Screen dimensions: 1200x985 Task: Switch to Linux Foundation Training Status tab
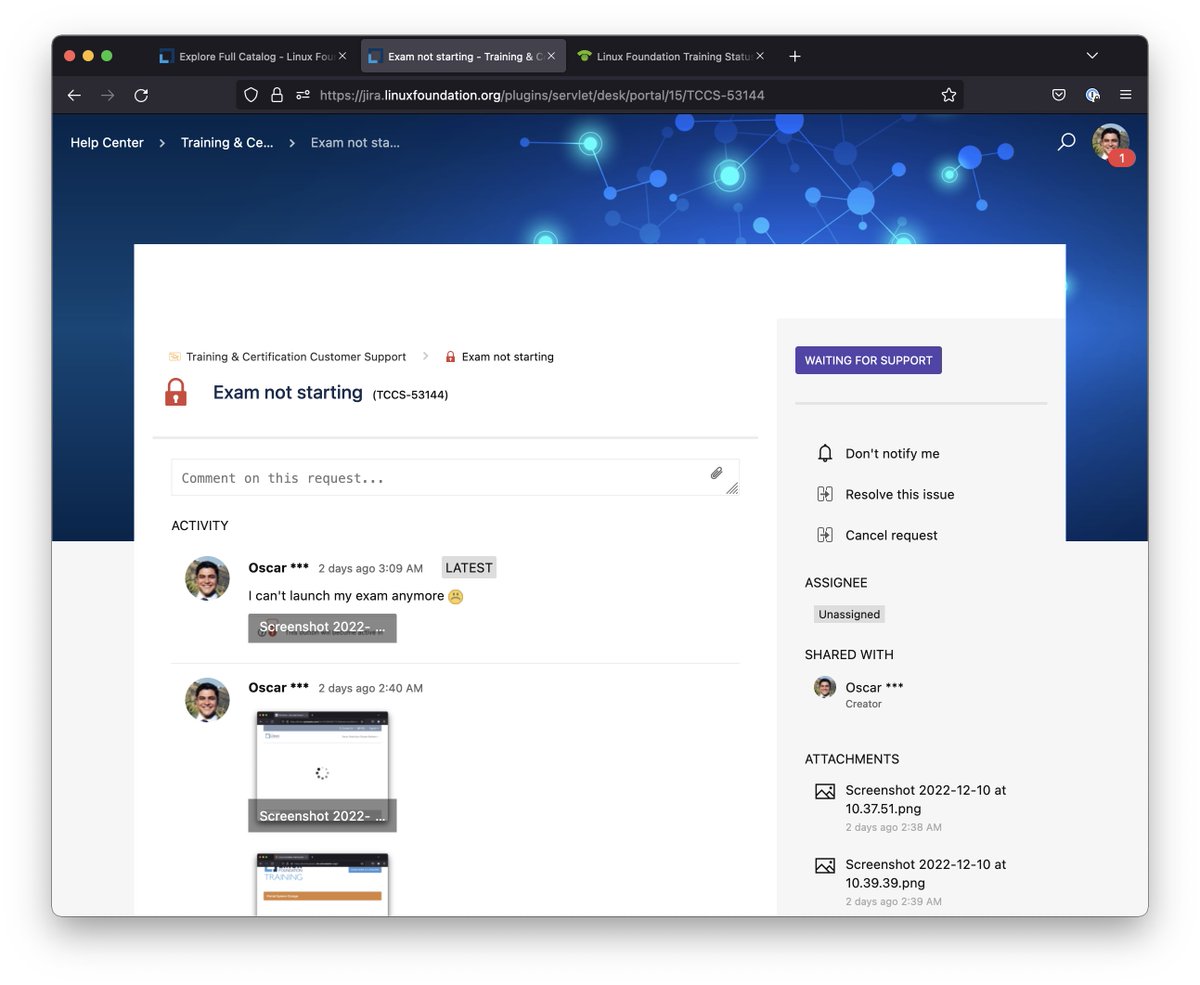tap(671, 56)
